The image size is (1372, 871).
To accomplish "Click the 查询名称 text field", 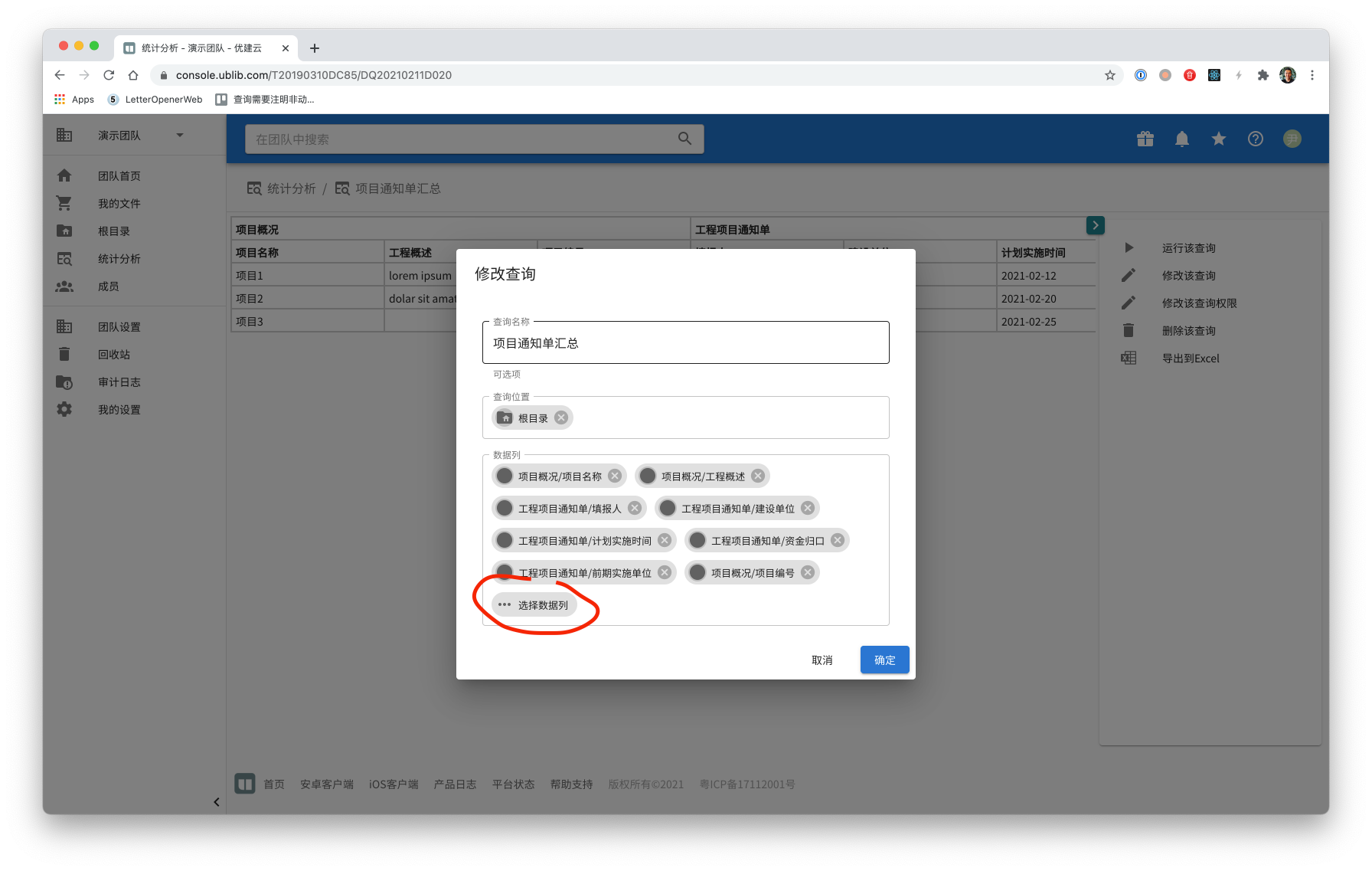I will (x=685, y=343).
